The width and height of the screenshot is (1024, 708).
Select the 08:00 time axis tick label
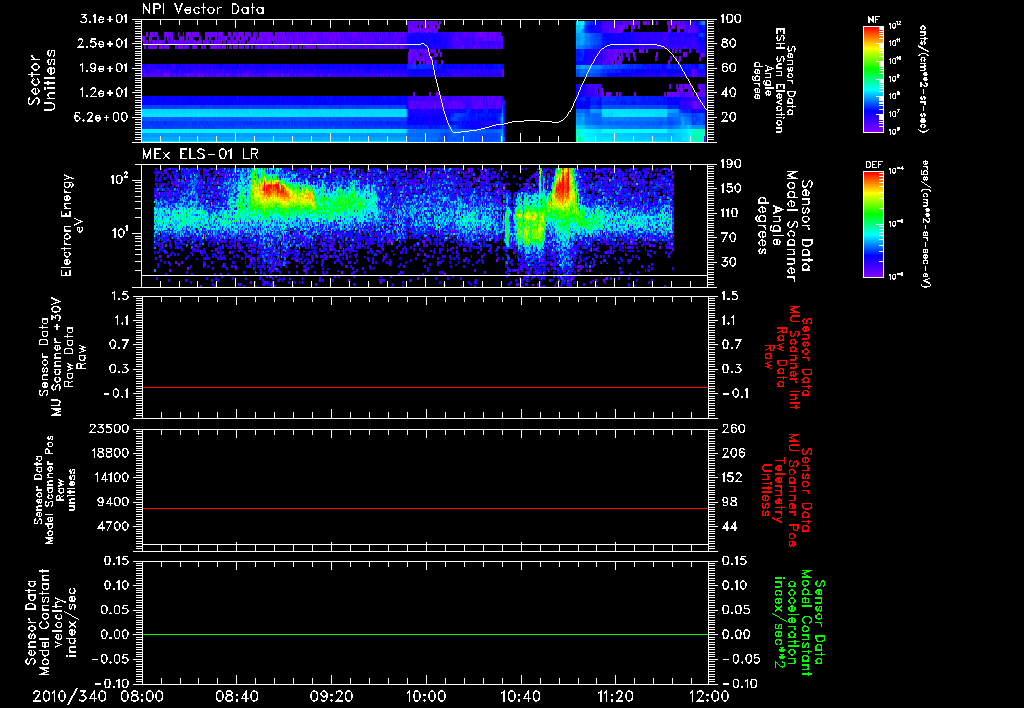143,695
